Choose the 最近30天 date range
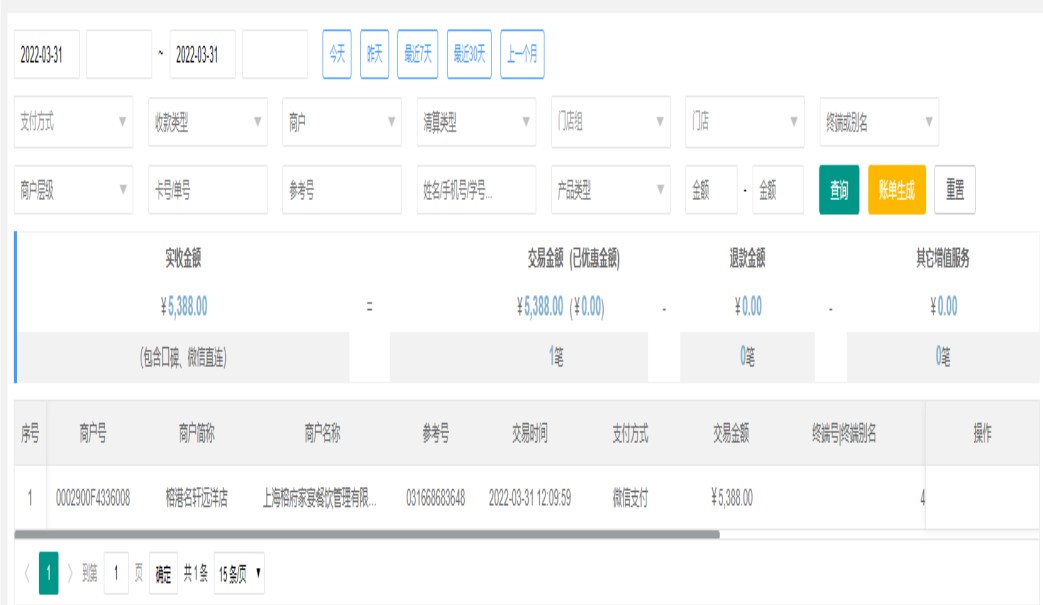Screen dimensions: 1043x605 pyautogui.click(x=469, y=54)
